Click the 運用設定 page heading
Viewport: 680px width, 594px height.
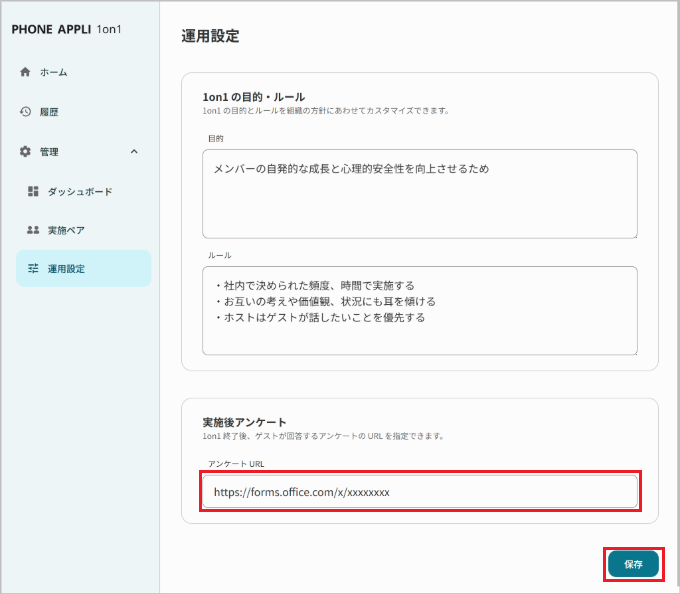(x=210, y=36)
